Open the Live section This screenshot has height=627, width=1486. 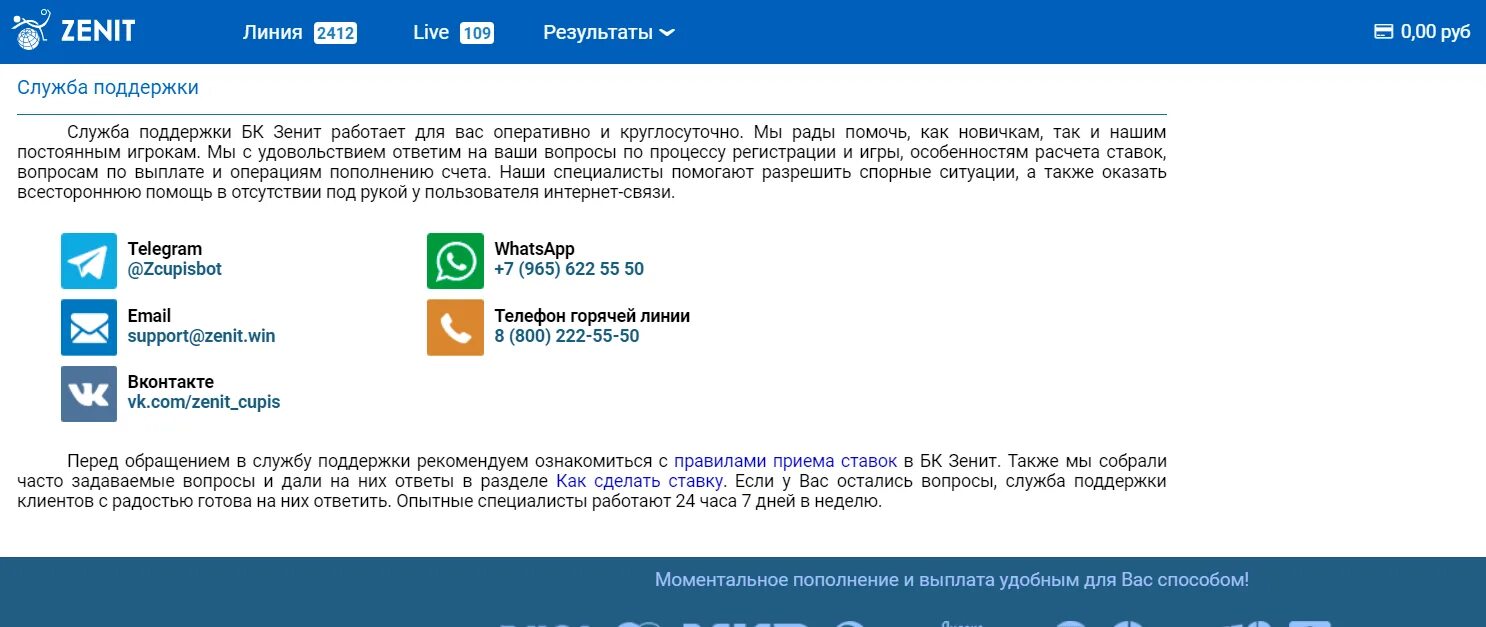click(431, 32)
